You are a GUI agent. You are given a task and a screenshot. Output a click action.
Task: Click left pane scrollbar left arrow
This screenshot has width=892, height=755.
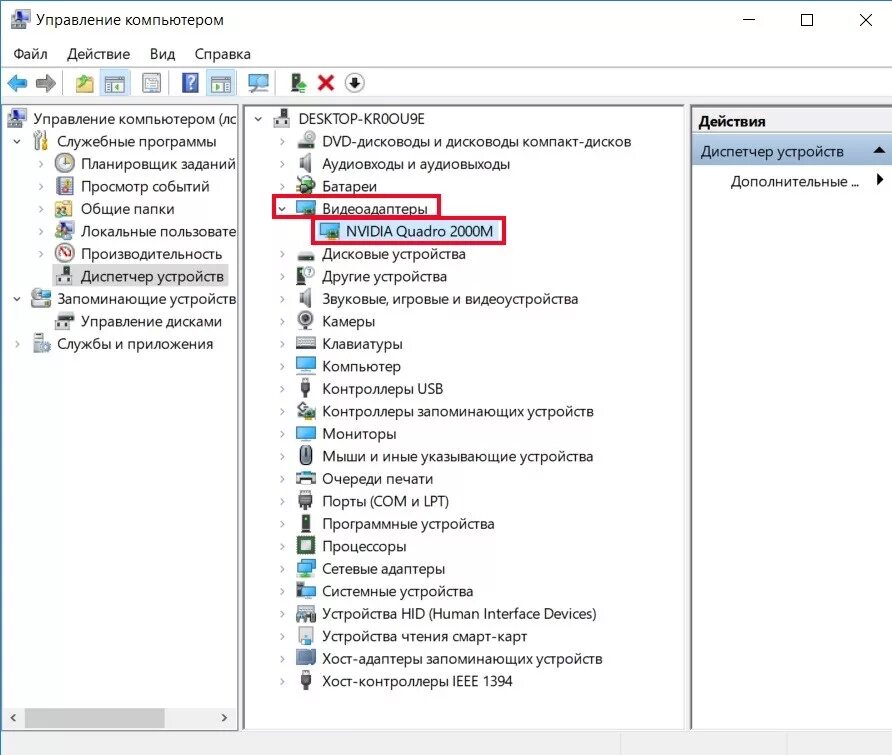(x=14, y=717)
